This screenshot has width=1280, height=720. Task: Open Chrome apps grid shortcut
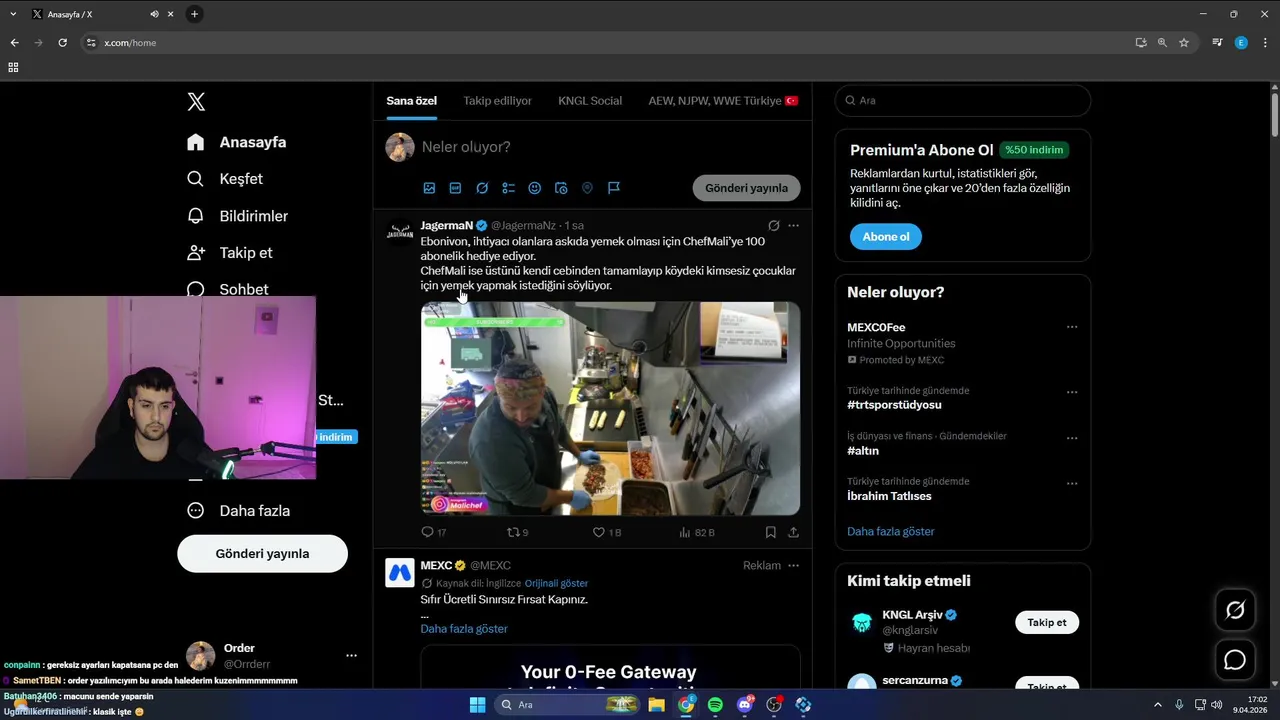[13, 67]
